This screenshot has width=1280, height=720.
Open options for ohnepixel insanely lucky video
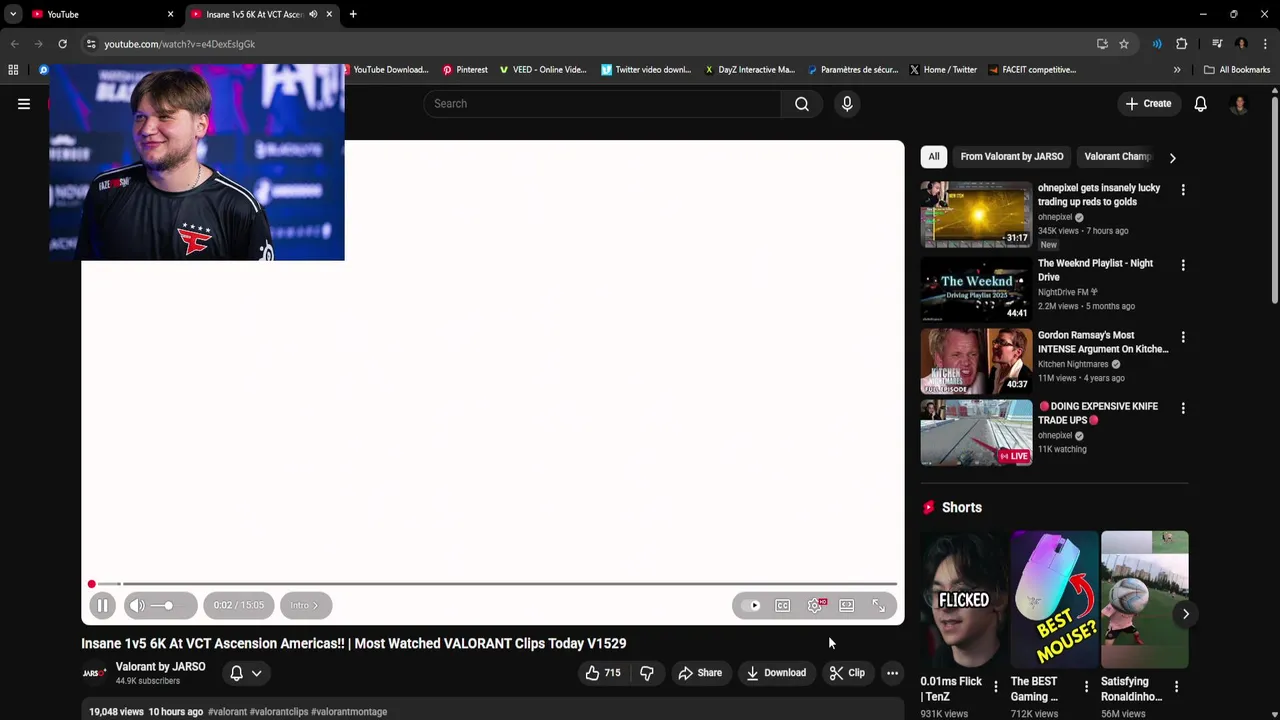[x=1183, y=190]
